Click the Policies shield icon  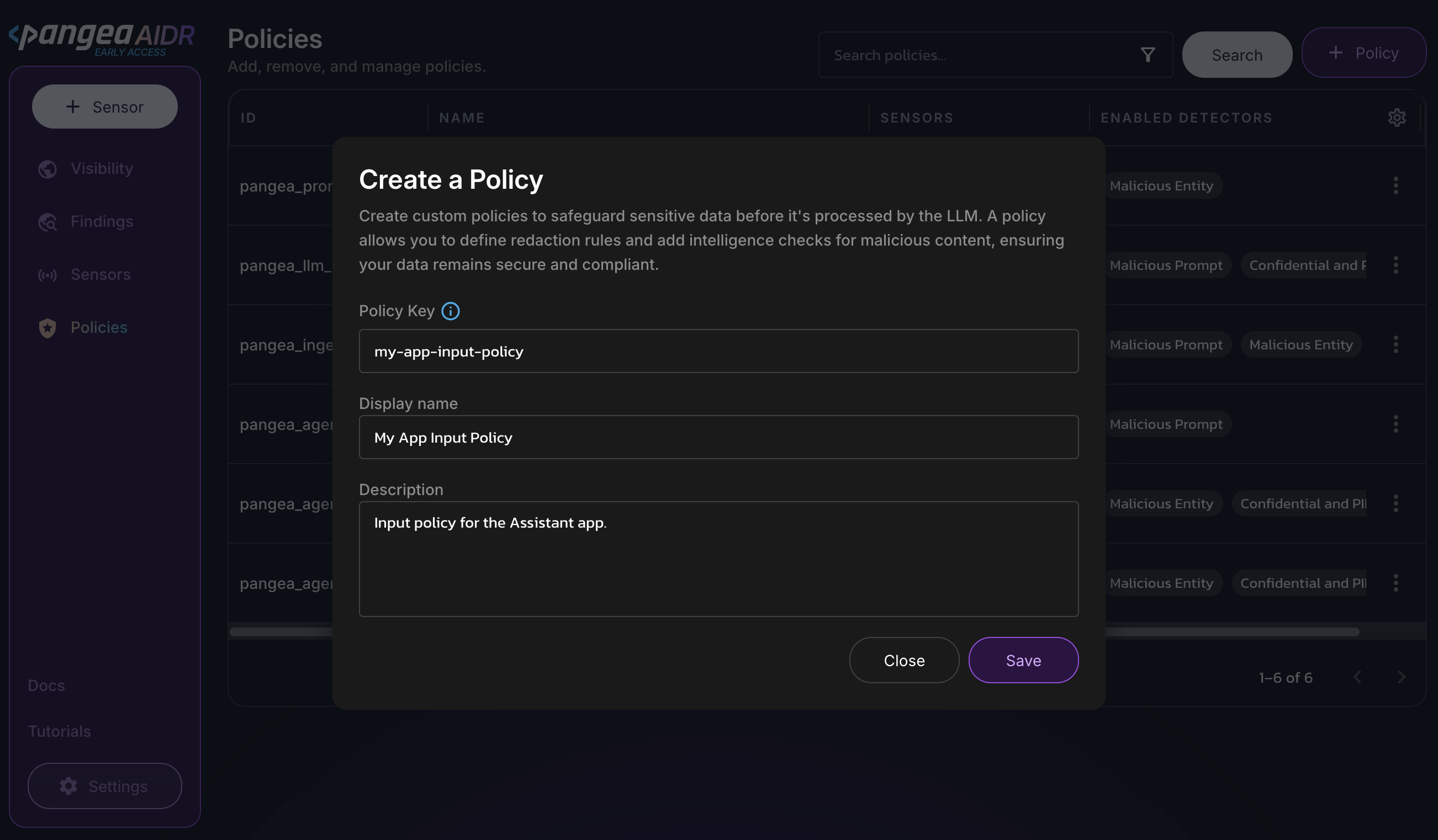[47, 328]
